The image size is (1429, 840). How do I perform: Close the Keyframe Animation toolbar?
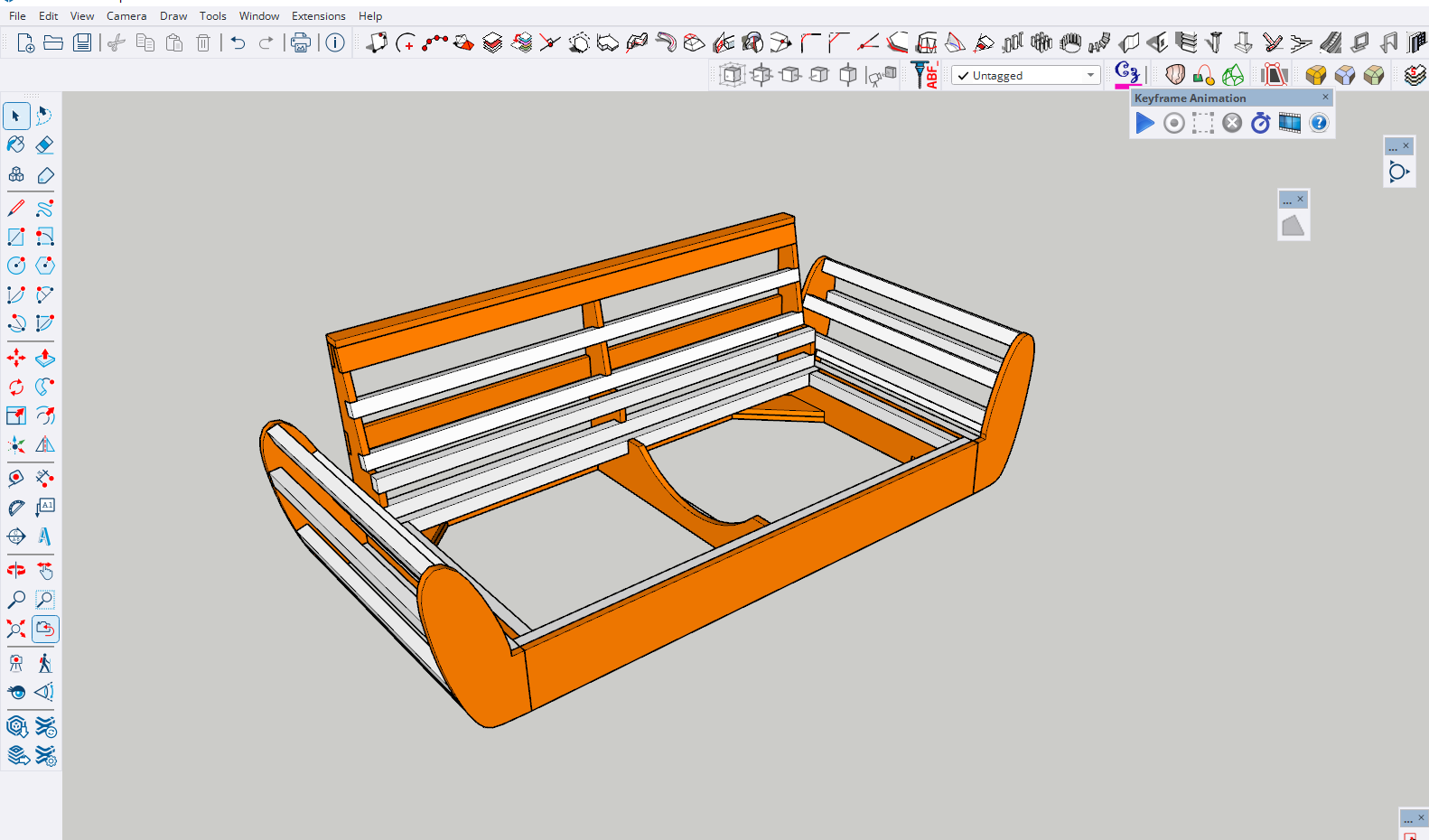1325,98
